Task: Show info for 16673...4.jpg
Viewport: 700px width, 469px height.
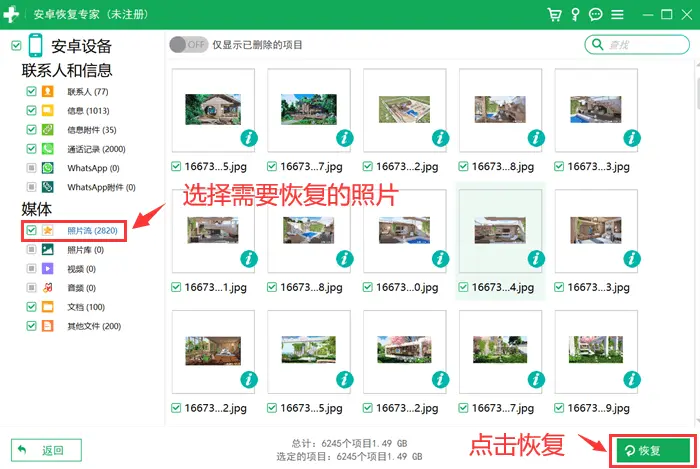Action: [536, 259]
